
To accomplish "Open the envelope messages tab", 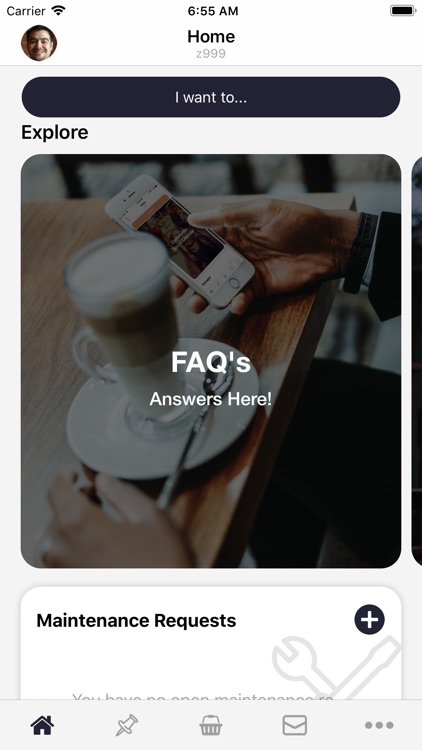I will [295, 725].
